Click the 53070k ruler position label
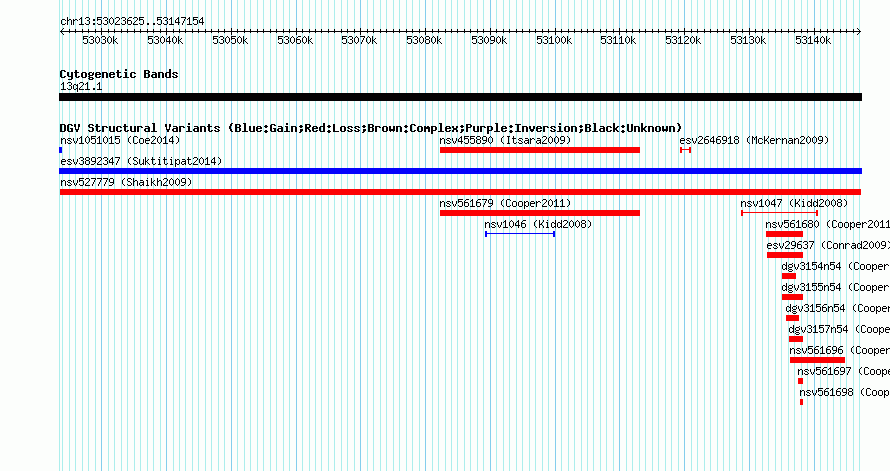Viewport: 890px width, 471px height. (x=359, y=40)
